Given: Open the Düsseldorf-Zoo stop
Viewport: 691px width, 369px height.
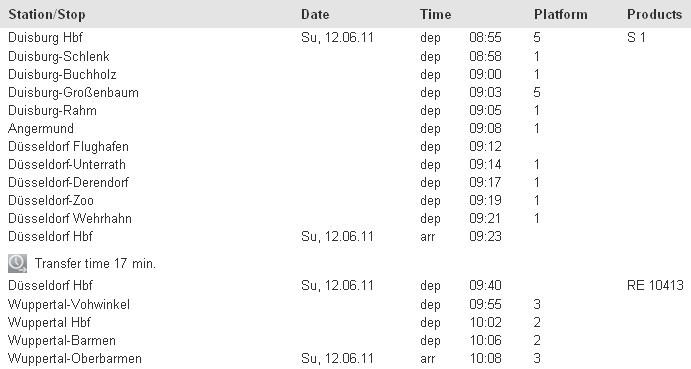Looking at the screenshot, I should click(51, 201).
